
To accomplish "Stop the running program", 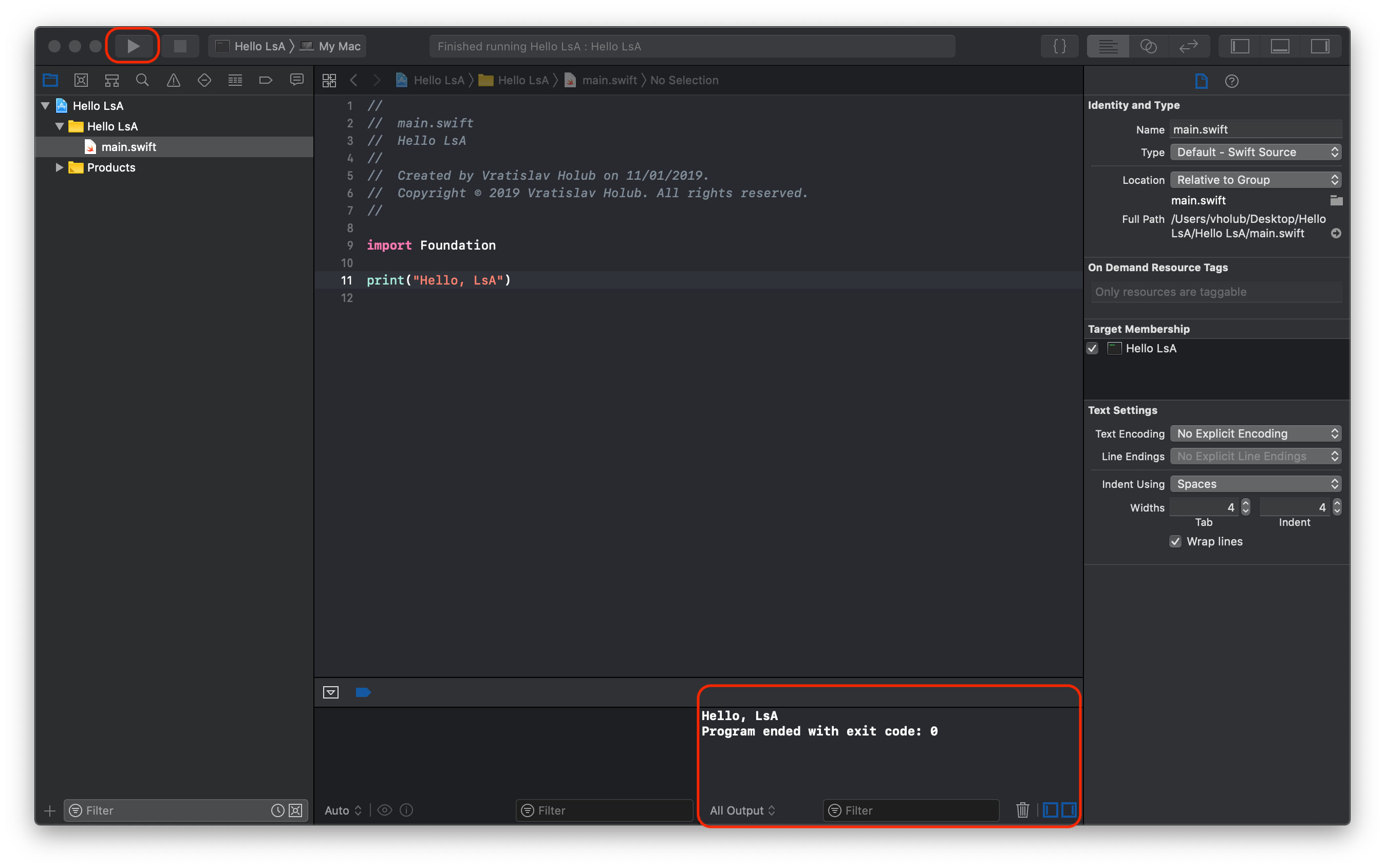I will pyautogui.click(x=180, y=46).
